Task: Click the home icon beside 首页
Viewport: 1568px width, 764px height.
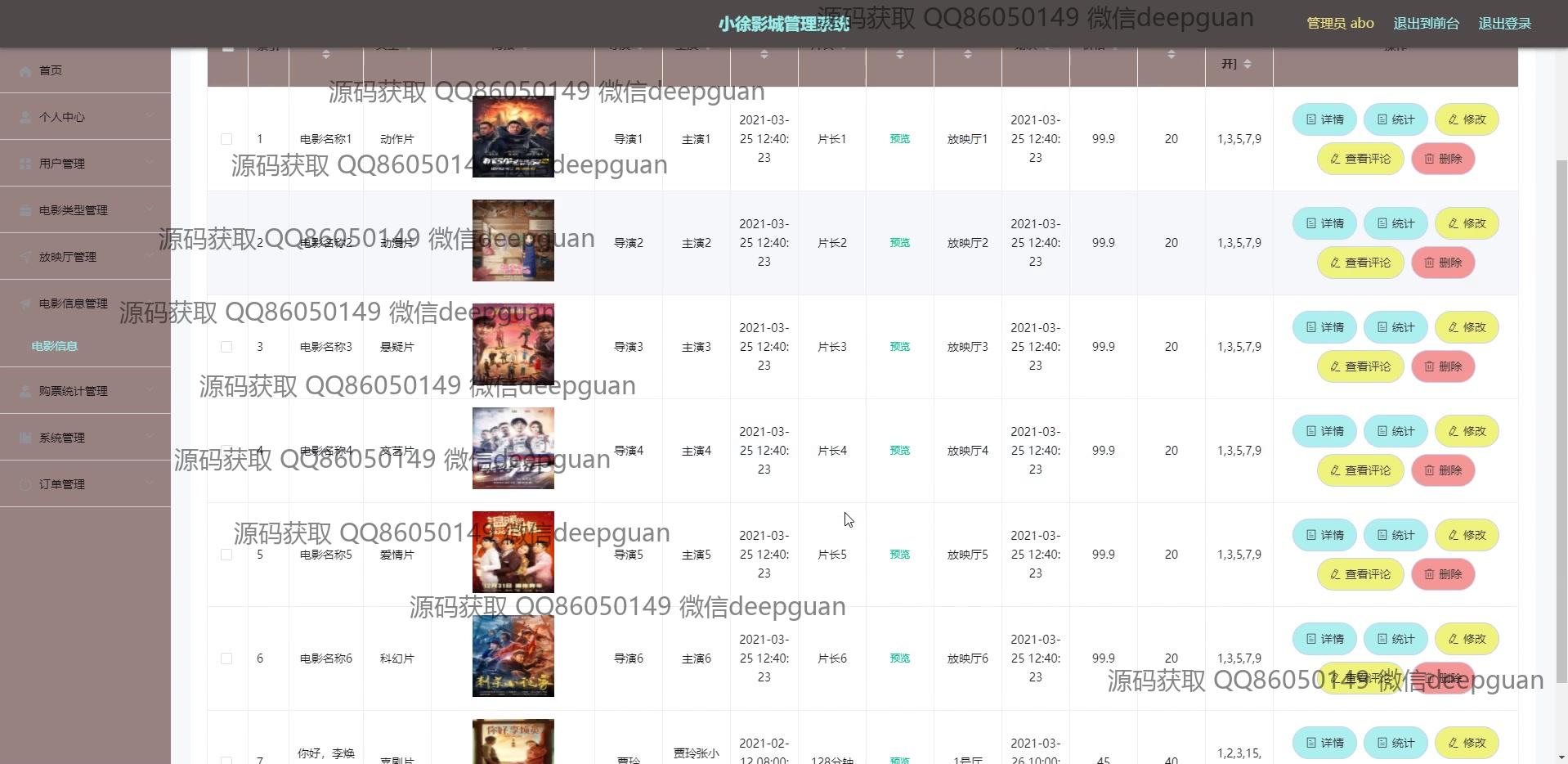Action: (x=25, y=70)
